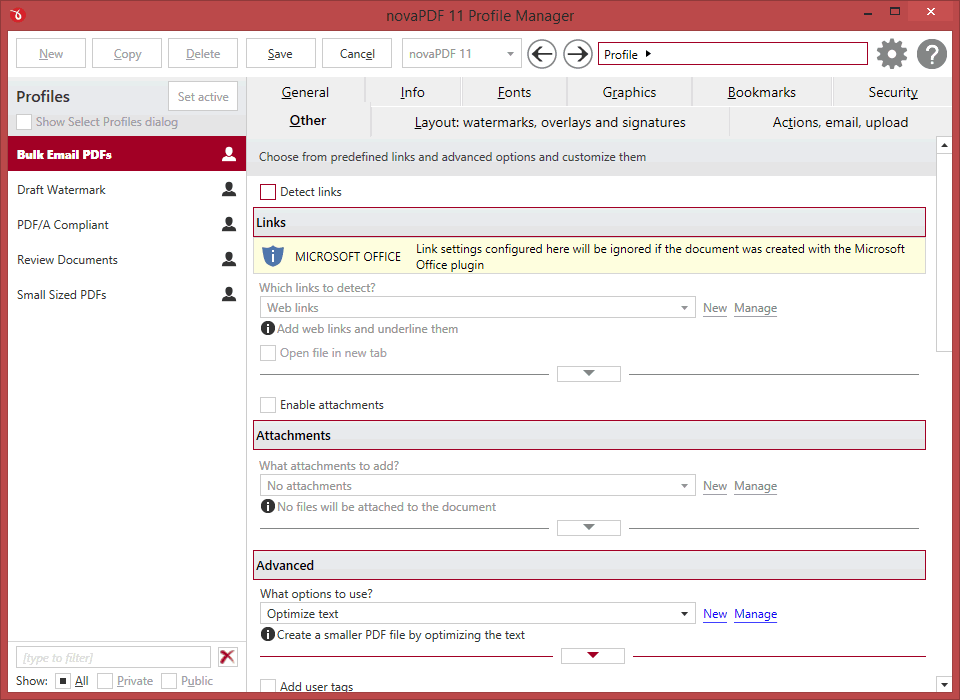Click the New profile button
Image resolution: width=960 pixels, height=700 pixels.
click(x=51, y=54)
